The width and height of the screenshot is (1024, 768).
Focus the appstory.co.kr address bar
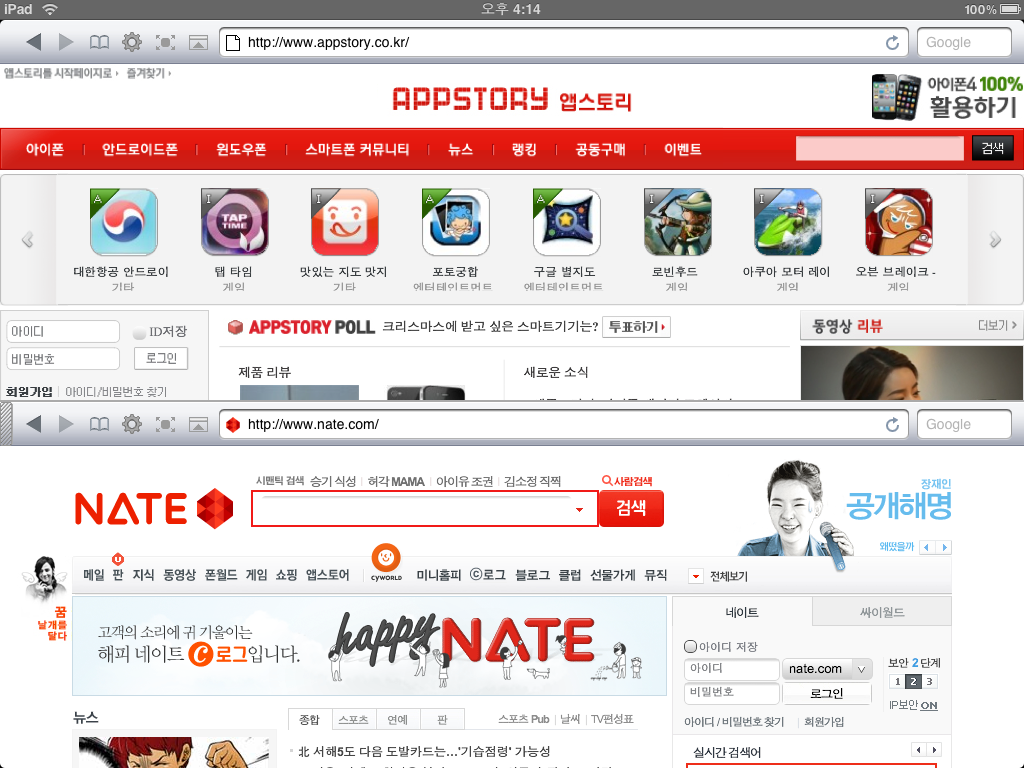pyautogui.click(x=564, y=42)
